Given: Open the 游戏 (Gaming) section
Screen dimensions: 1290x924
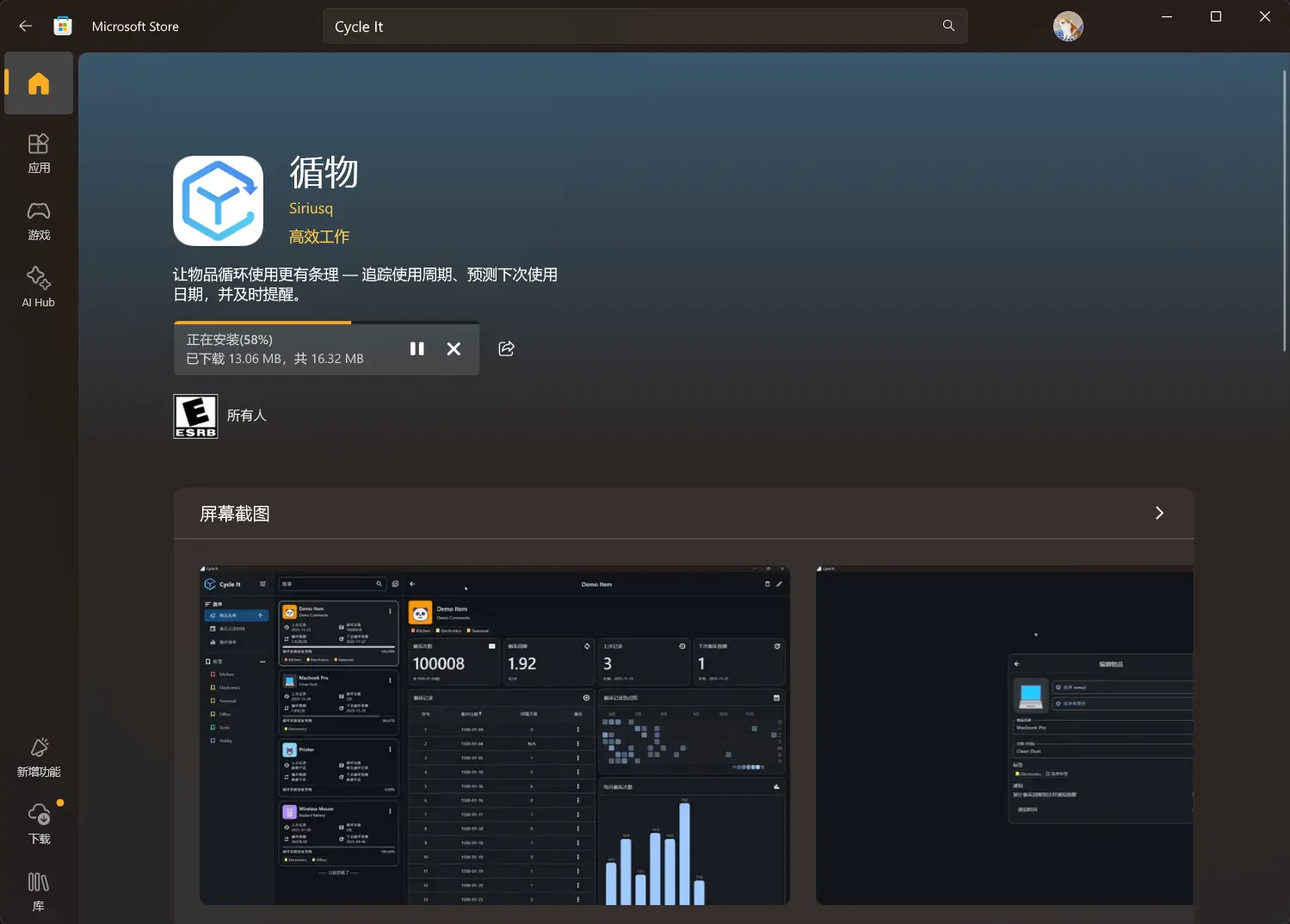Looking at the screenshot, I should 39,220.
